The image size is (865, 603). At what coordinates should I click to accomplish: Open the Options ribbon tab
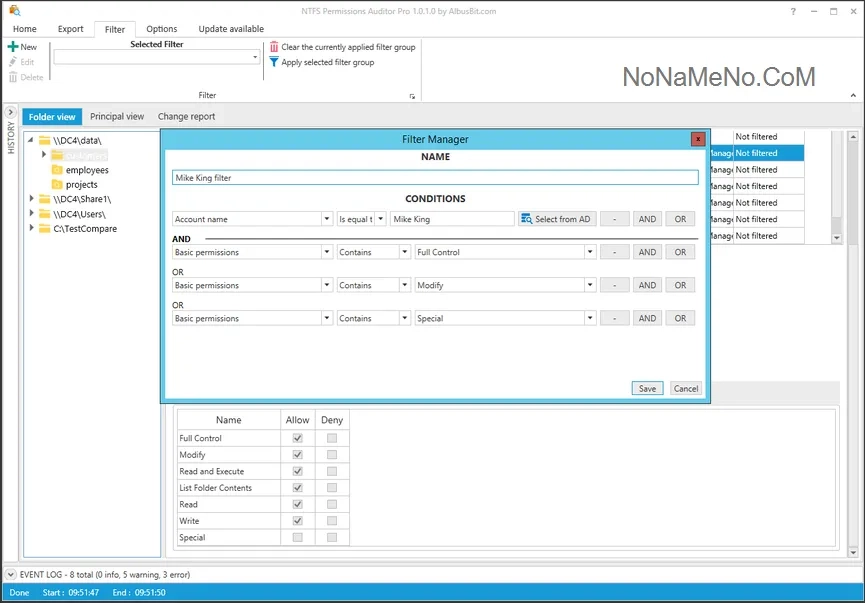[x=161, y=29]
